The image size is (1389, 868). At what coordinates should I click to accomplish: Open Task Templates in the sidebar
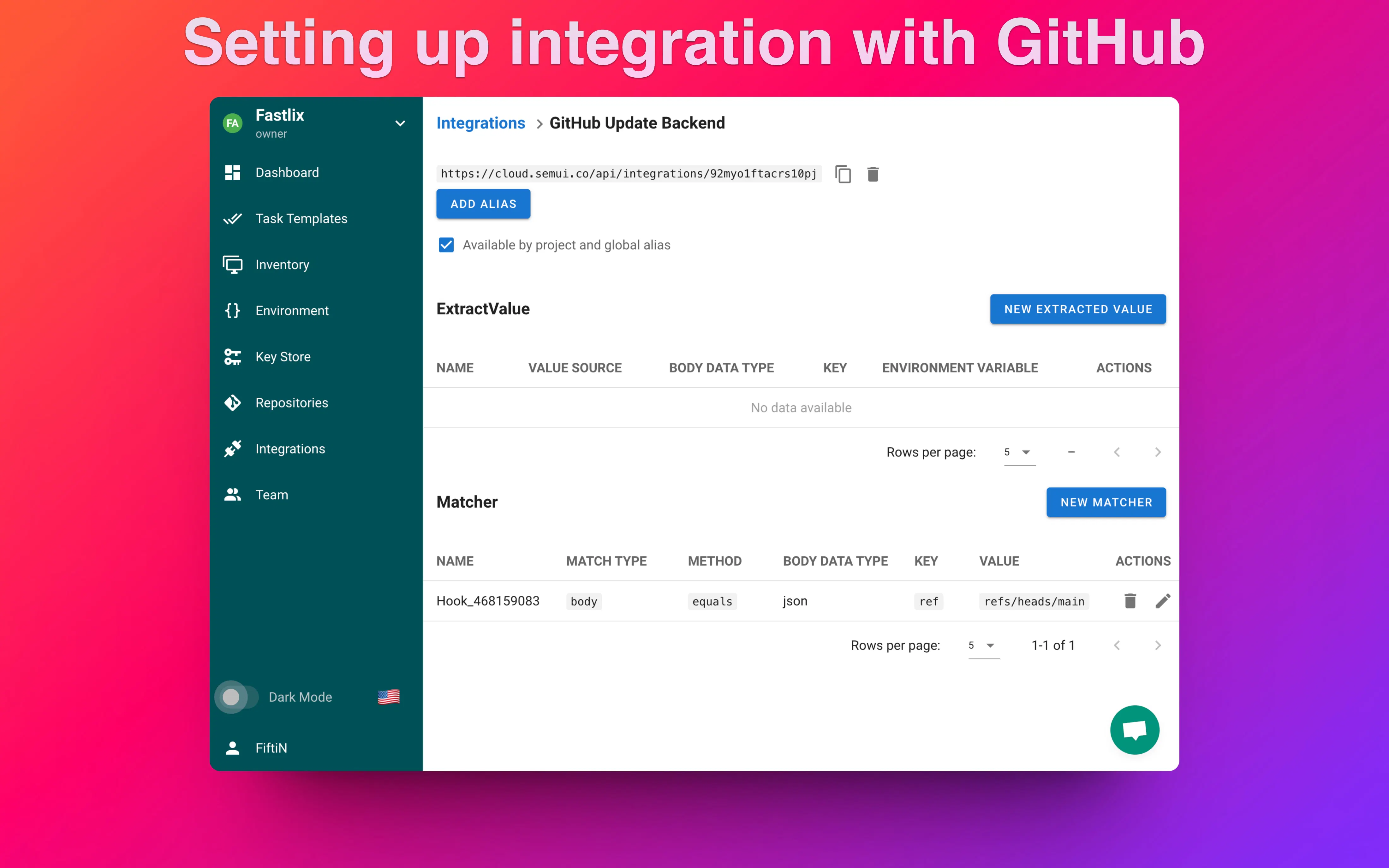pyautogui.click(x=316, y=219)
